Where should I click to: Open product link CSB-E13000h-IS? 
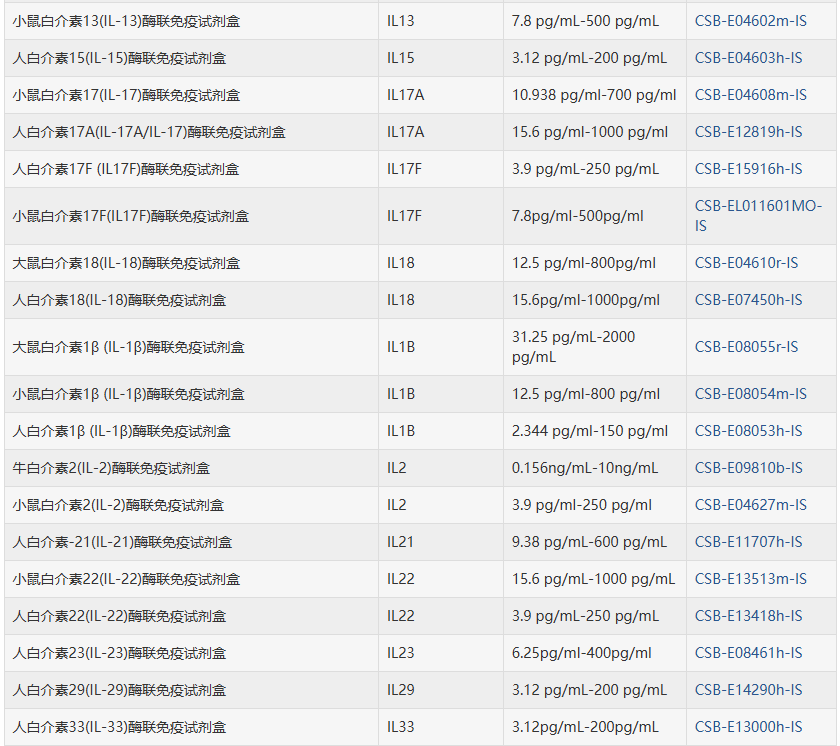point(748,727)
